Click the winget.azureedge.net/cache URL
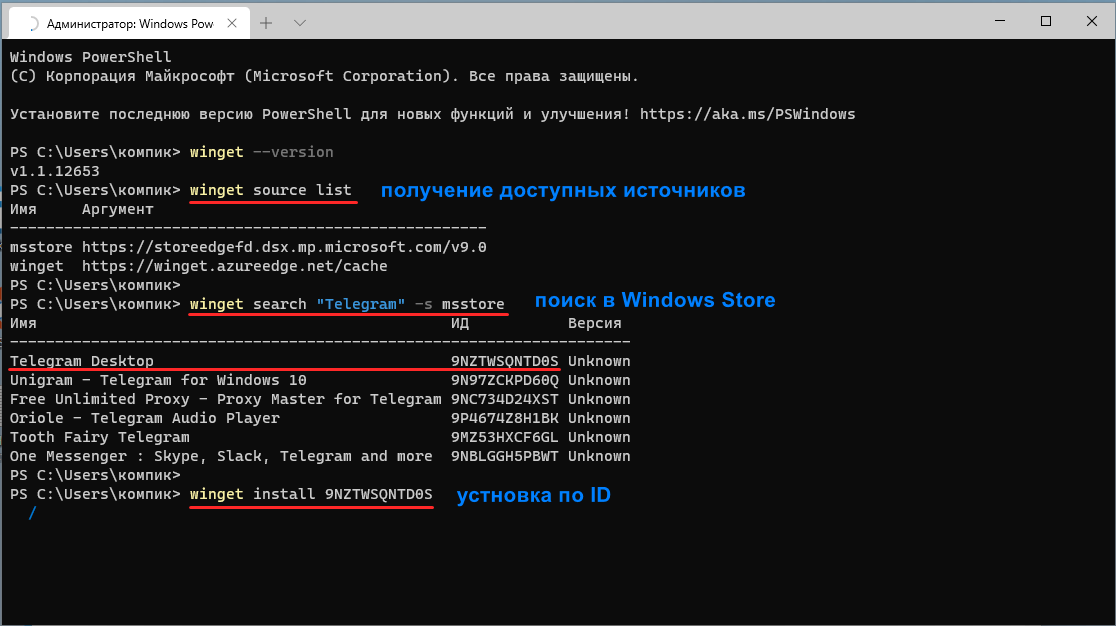The image size is (1116, 626). (235, 266)
